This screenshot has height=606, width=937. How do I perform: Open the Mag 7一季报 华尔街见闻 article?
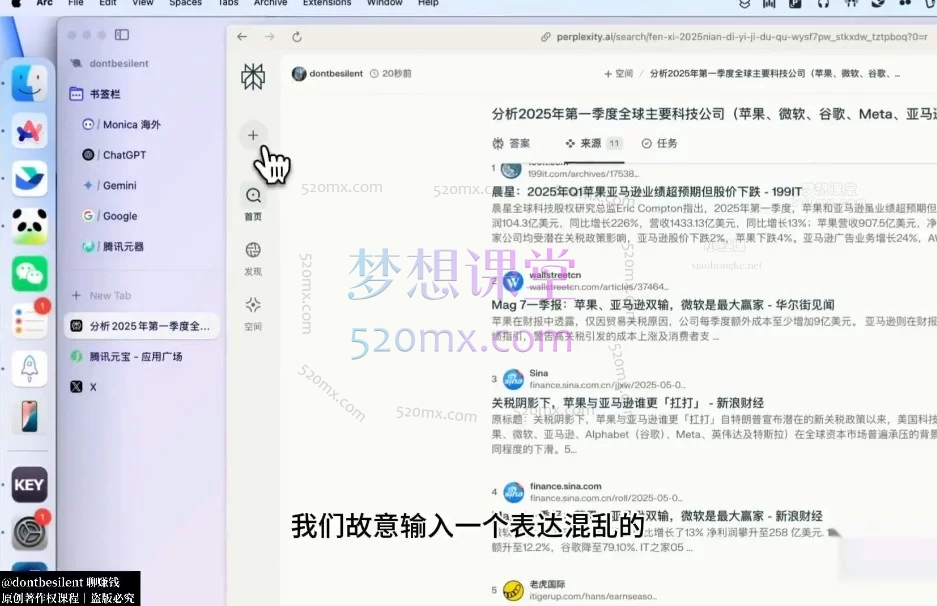[x=663, y=305]
